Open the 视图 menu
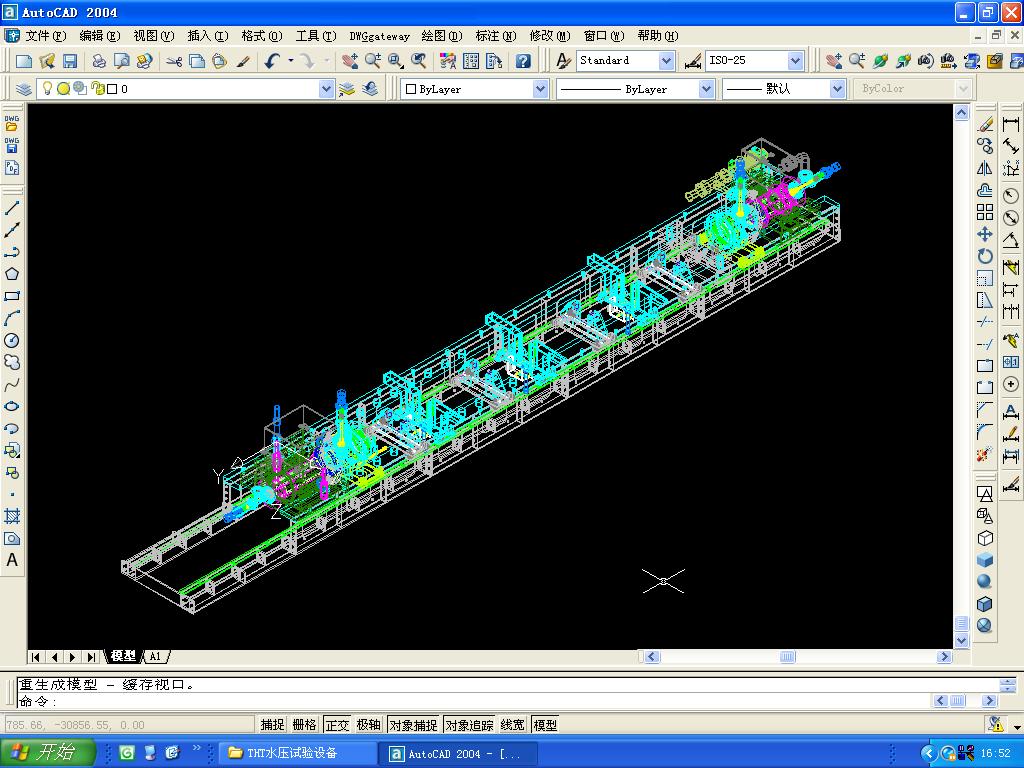Image resolution: width=1024 pixels, height=768 pixels. pyautogui.click(x=153, y=36)
